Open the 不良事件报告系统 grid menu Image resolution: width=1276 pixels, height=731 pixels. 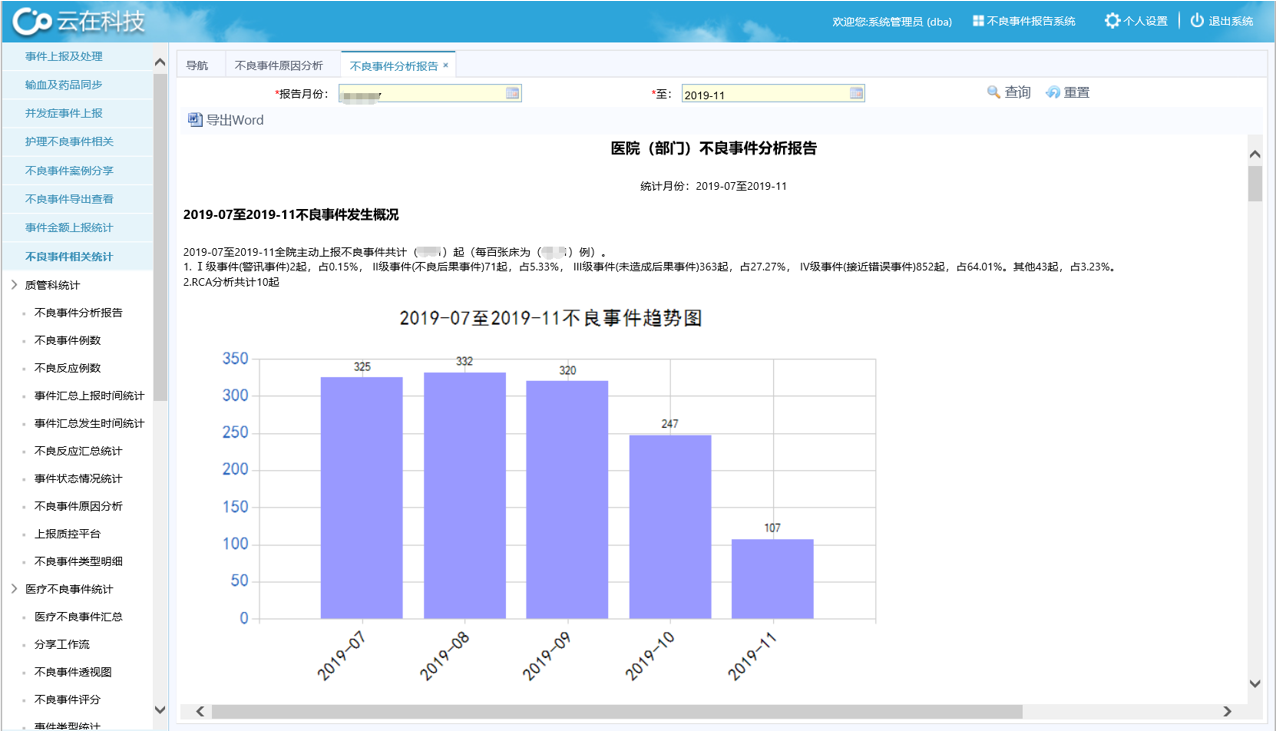pyautogui.click(x=978, y=21)
